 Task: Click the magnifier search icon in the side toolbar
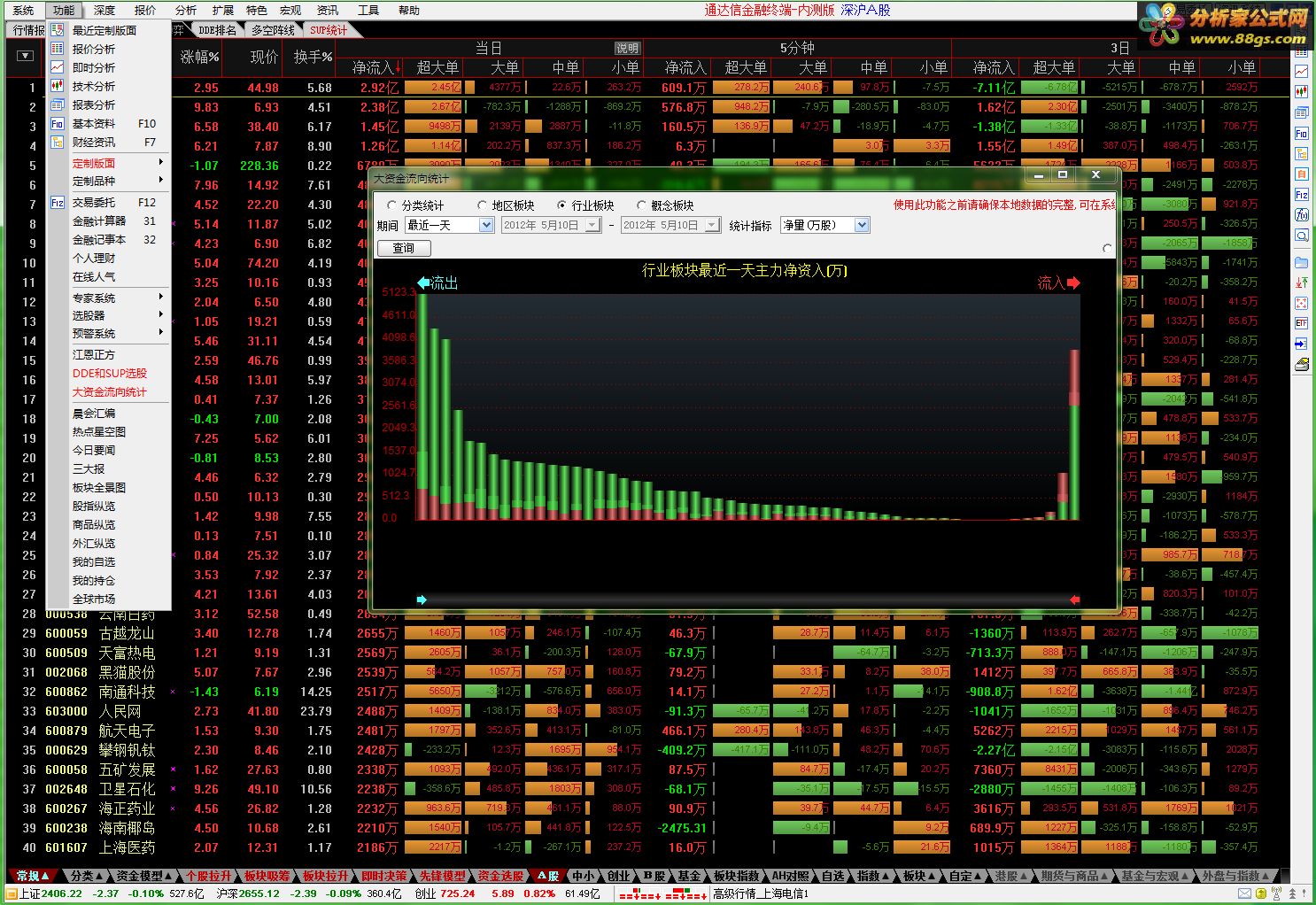click(1302, 236)
